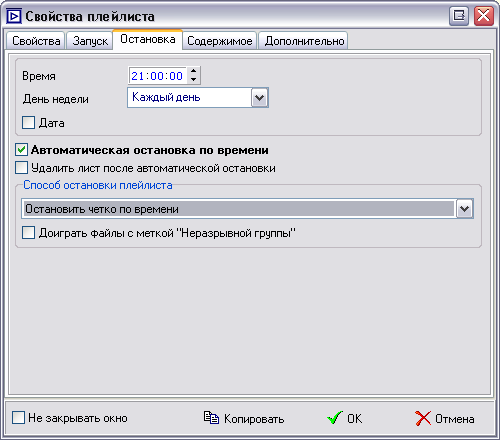Screen dimensions: 500x440
Task: Uncheck Автоматическая остановка по времени
Action: click(22, 150)
